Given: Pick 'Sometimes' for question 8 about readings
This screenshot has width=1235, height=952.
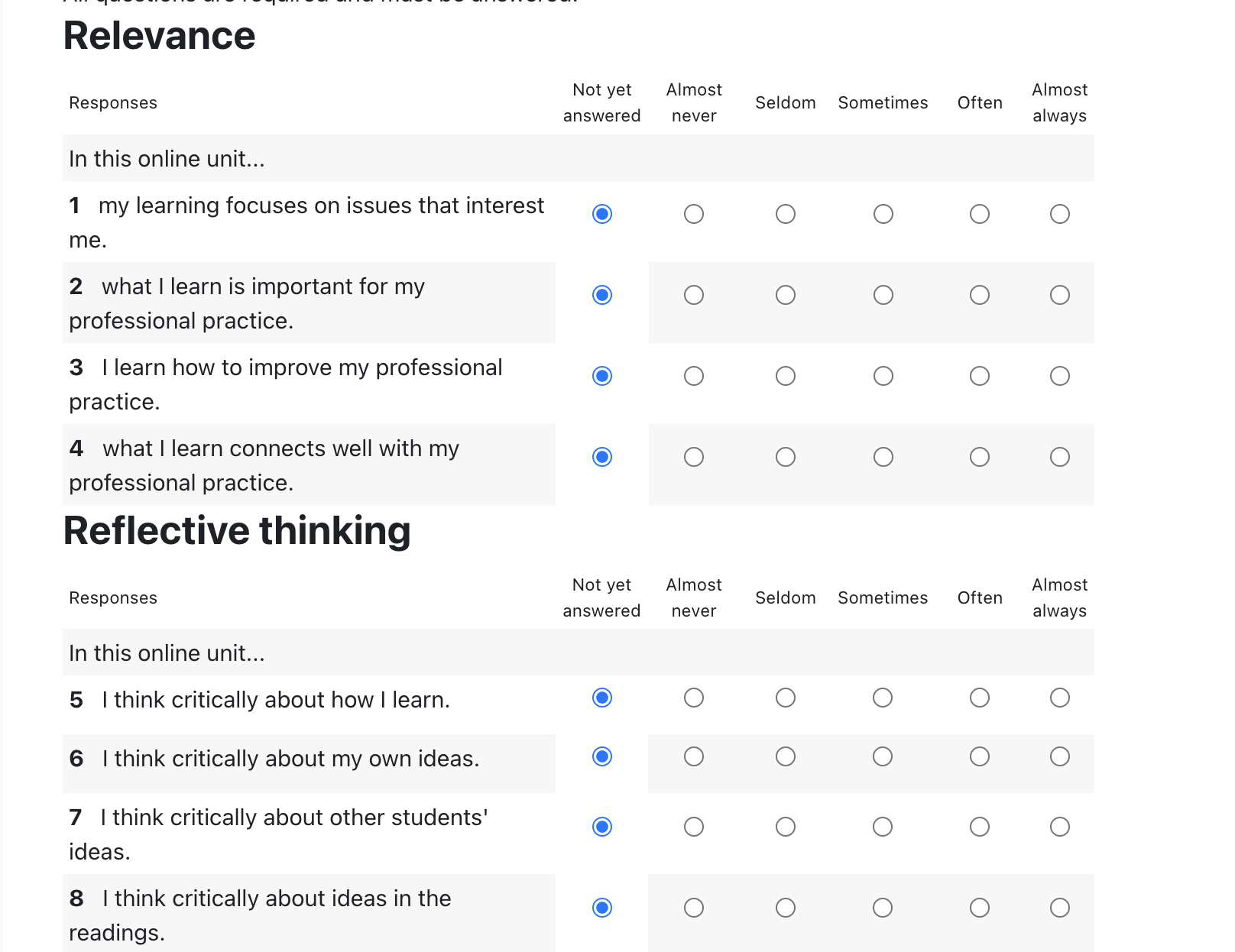Looking at the screenshot, I should point(883,908).
